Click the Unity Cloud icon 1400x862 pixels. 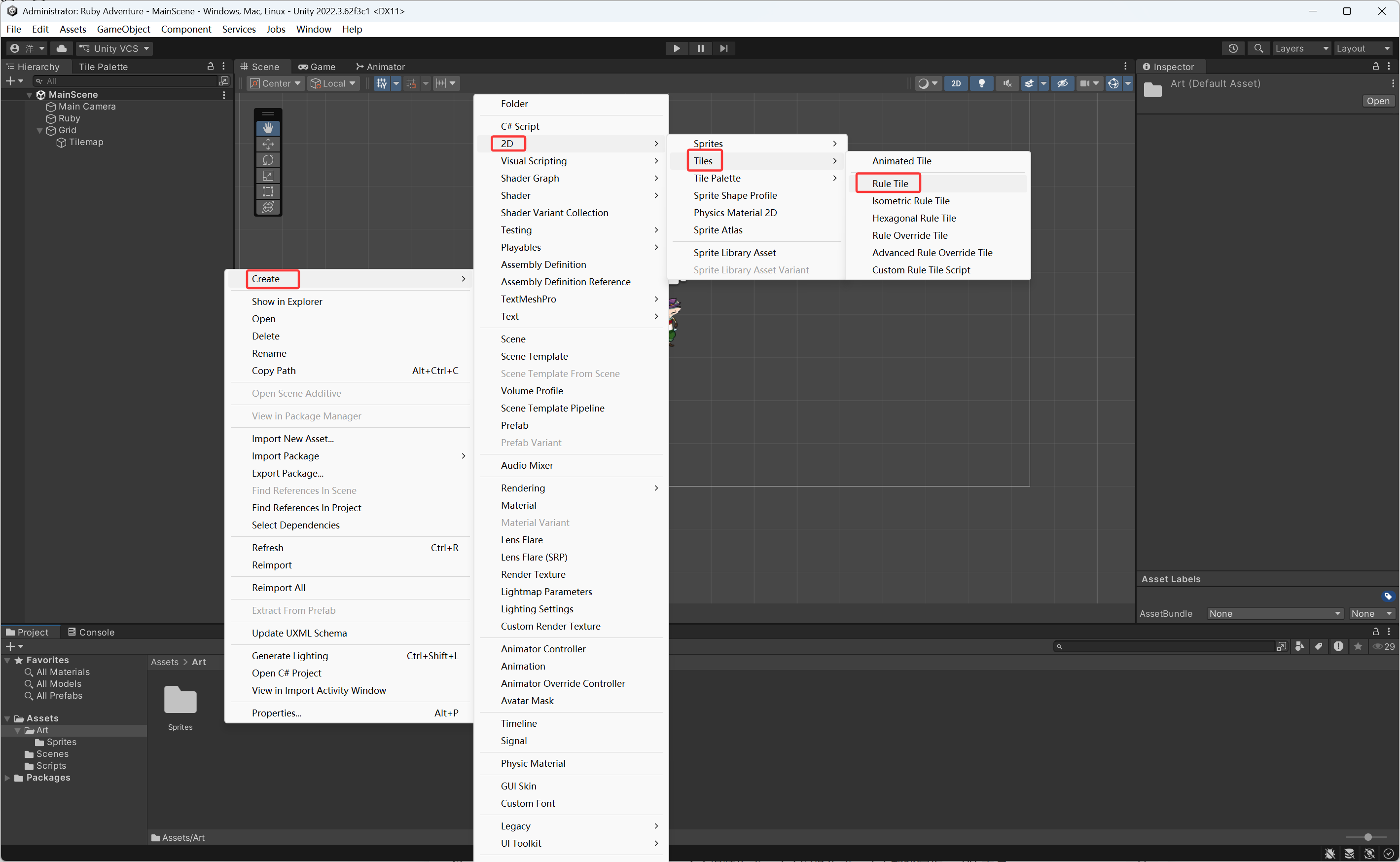coord(62,48)
